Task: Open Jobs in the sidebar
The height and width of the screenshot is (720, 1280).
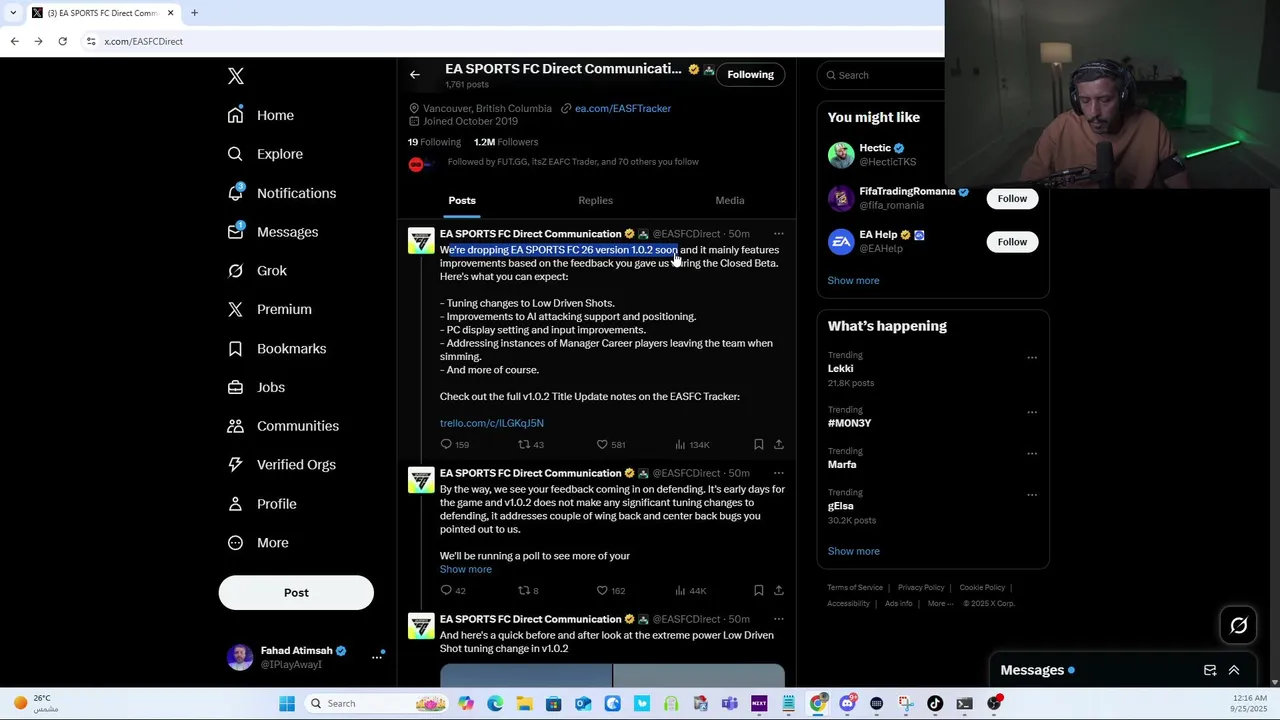Action: point(256,387)
